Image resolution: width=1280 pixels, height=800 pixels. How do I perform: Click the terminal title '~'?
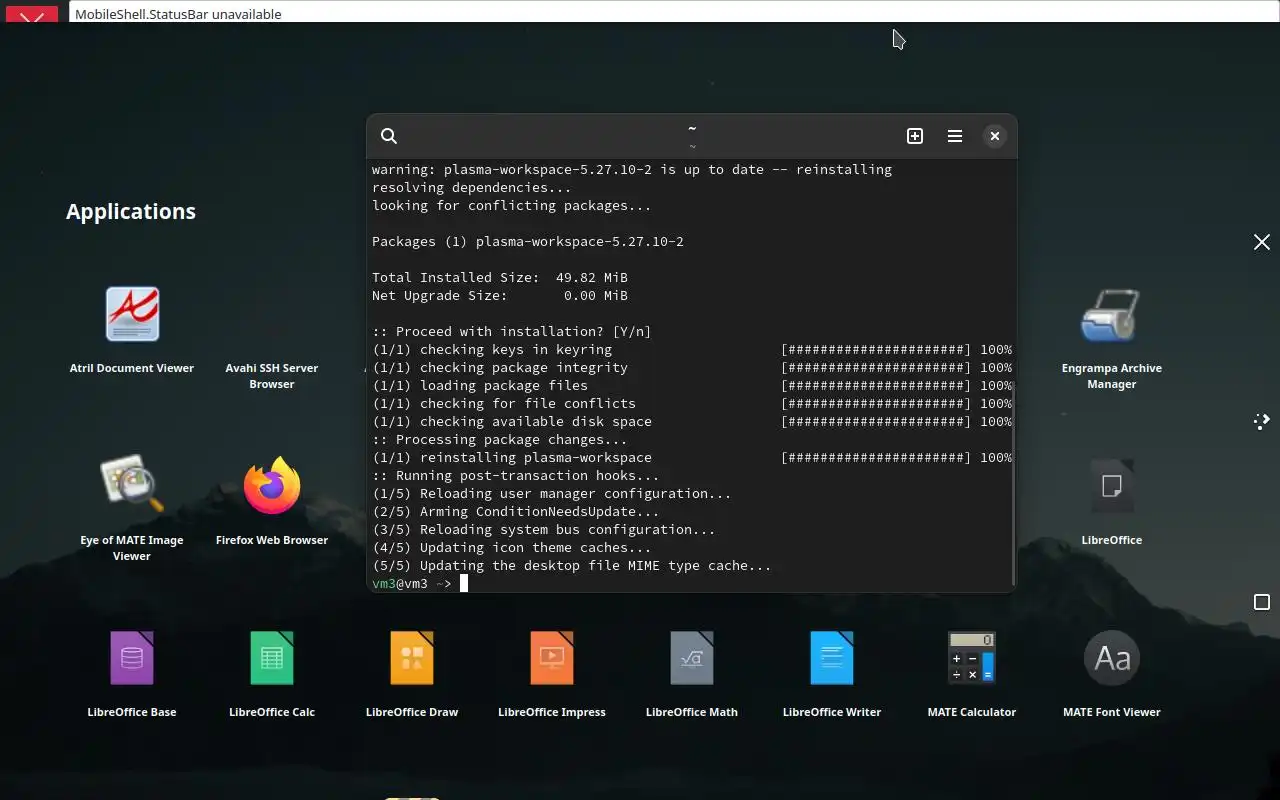click(x=692, y=129)
